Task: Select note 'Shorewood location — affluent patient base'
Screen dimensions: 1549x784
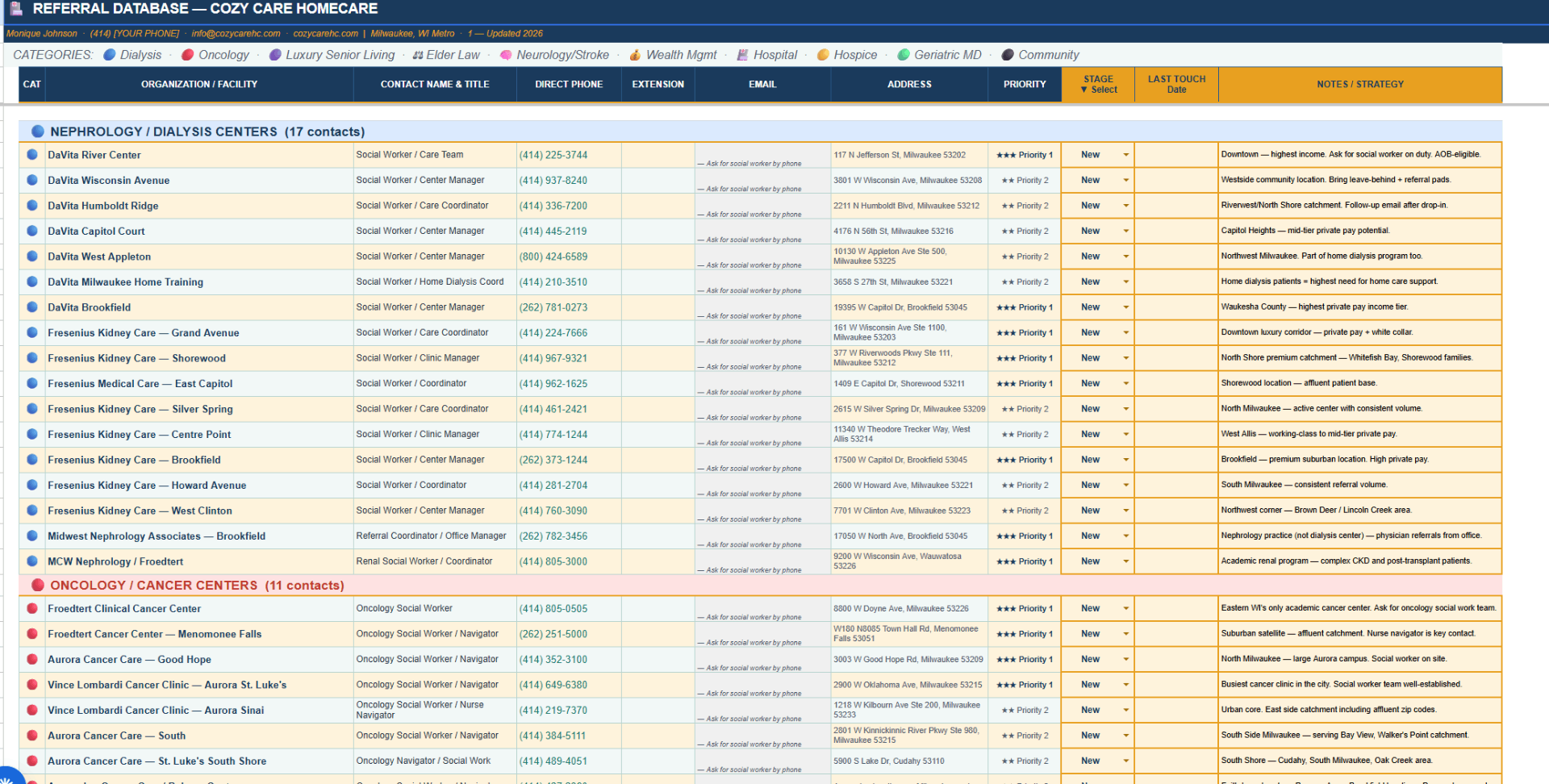Action: [1299, 383]
